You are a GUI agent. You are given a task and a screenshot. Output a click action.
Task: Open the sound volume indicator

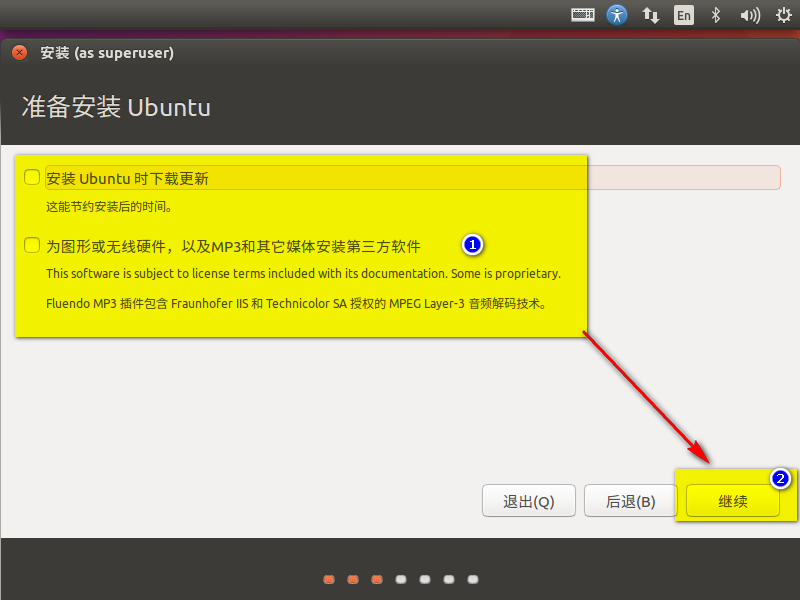coord(750,15)
